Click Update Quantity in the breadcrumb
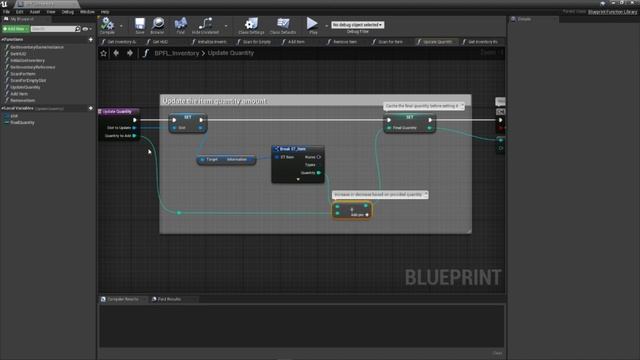Viewport: 640px width, 360px height. click(x=231, y=53)
